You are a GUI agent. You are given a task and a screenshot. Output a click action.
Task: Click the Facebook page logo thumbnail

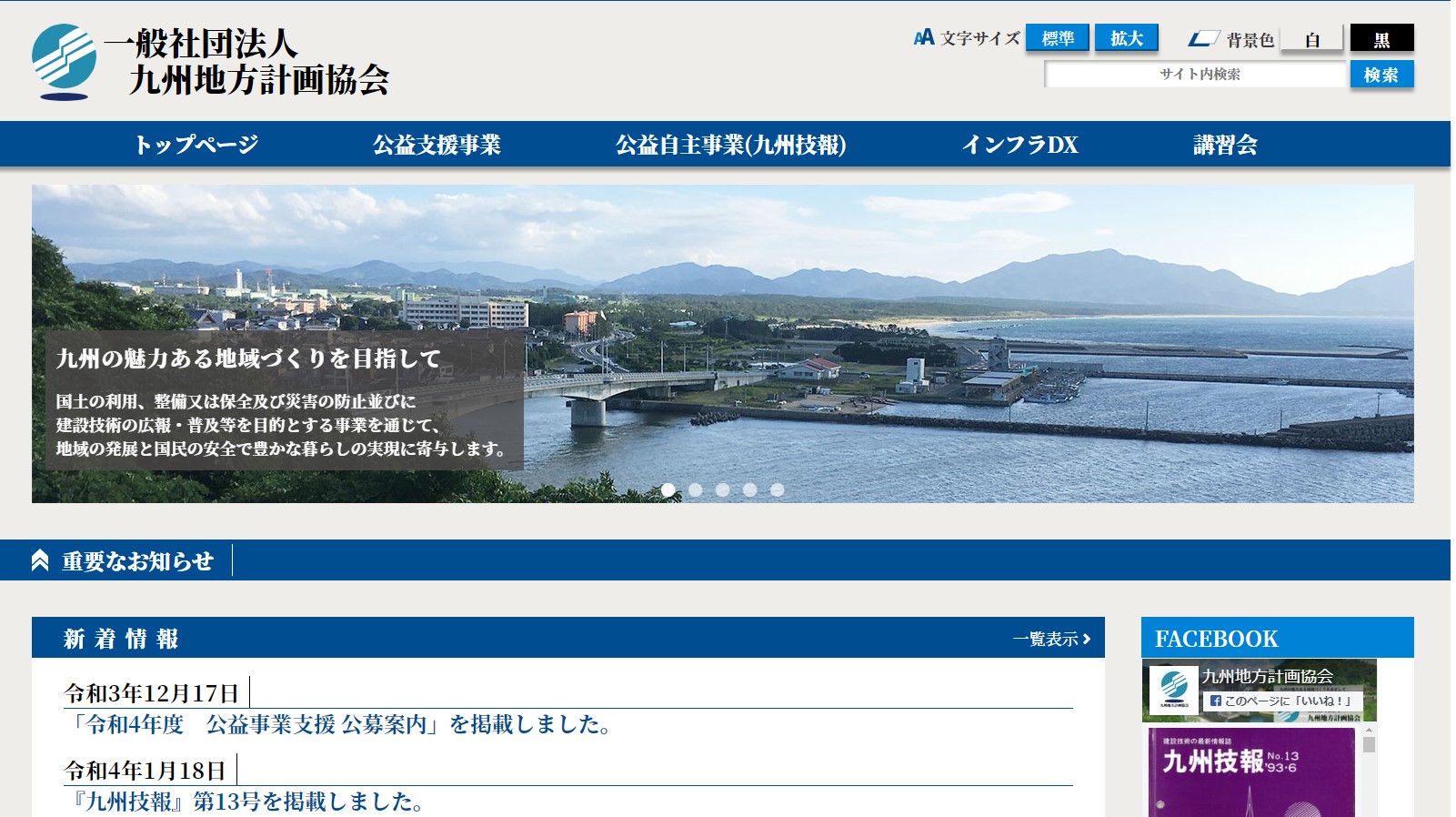(x=1173, y=689)
